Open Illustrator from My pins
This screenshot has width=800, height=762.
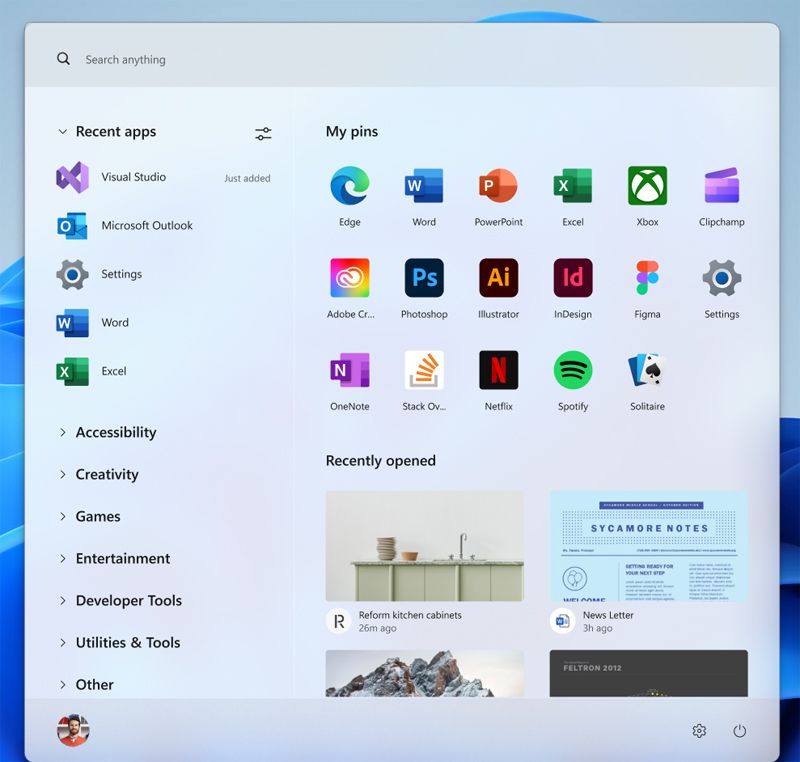(498, 278)
